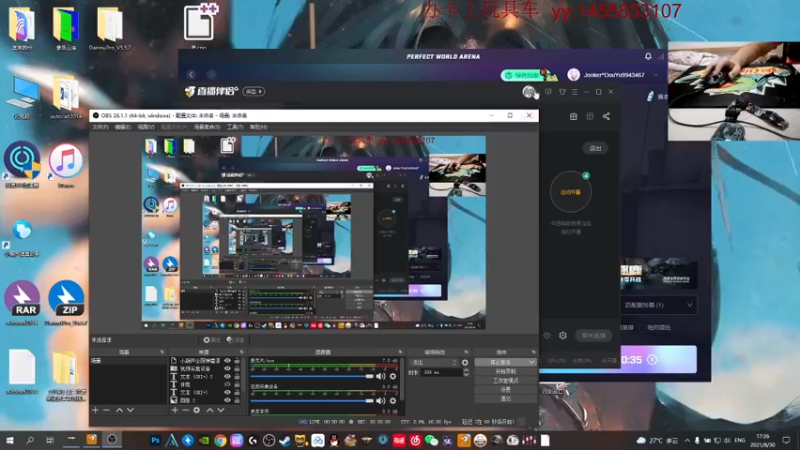Image resolution: width=800 pixels, height=450 pixels.
Task: Open the 工具(T) menu in OBS
Action: [235, 127]
